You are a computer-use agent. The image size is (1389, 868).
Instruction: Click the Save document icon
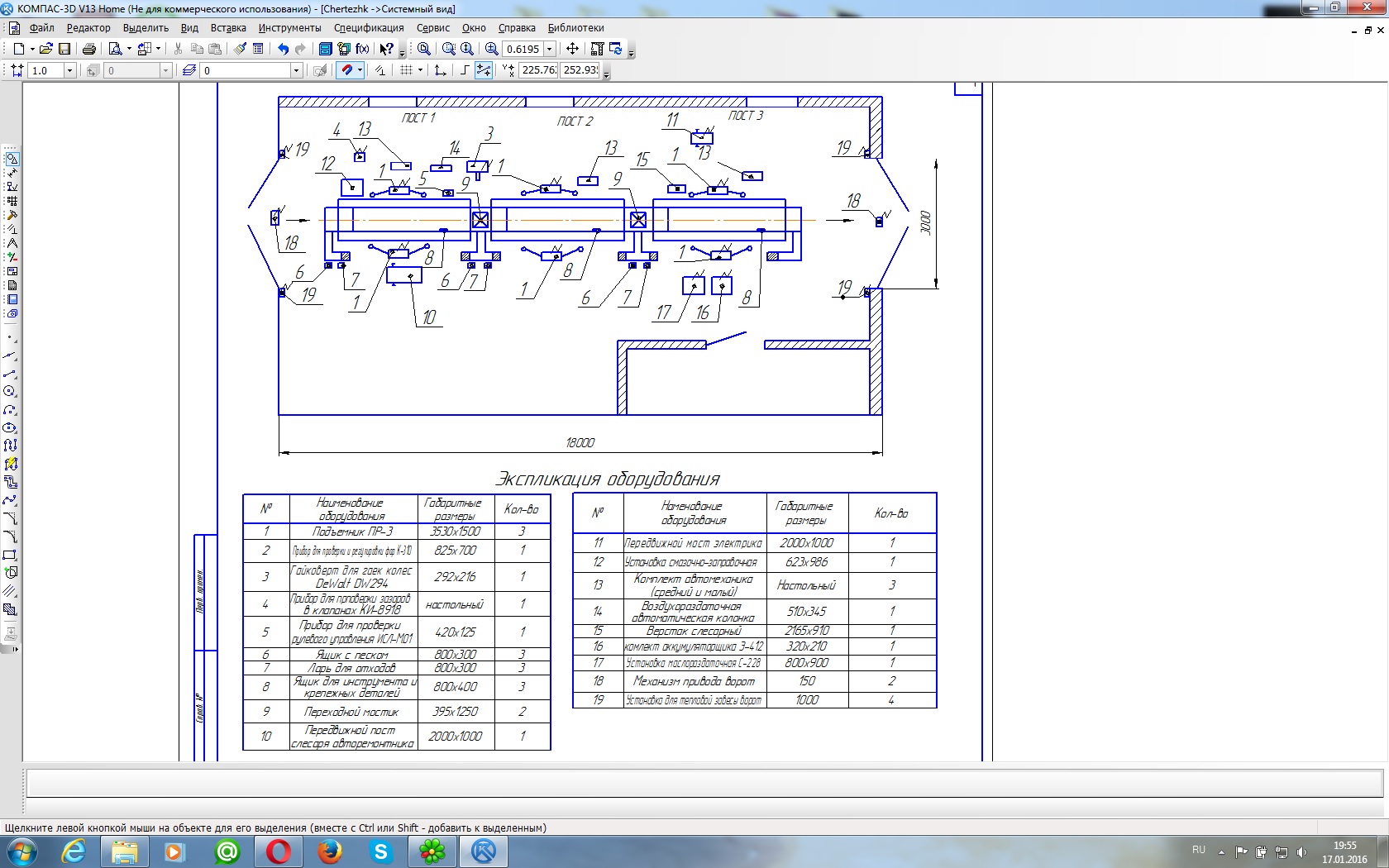(64, 49)
